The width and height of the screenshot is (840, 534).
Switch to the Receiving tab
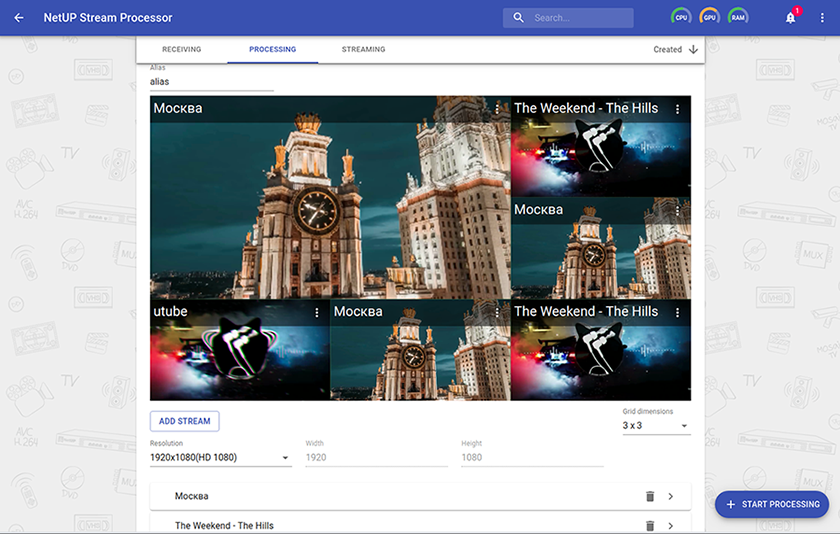pos(182,49)
